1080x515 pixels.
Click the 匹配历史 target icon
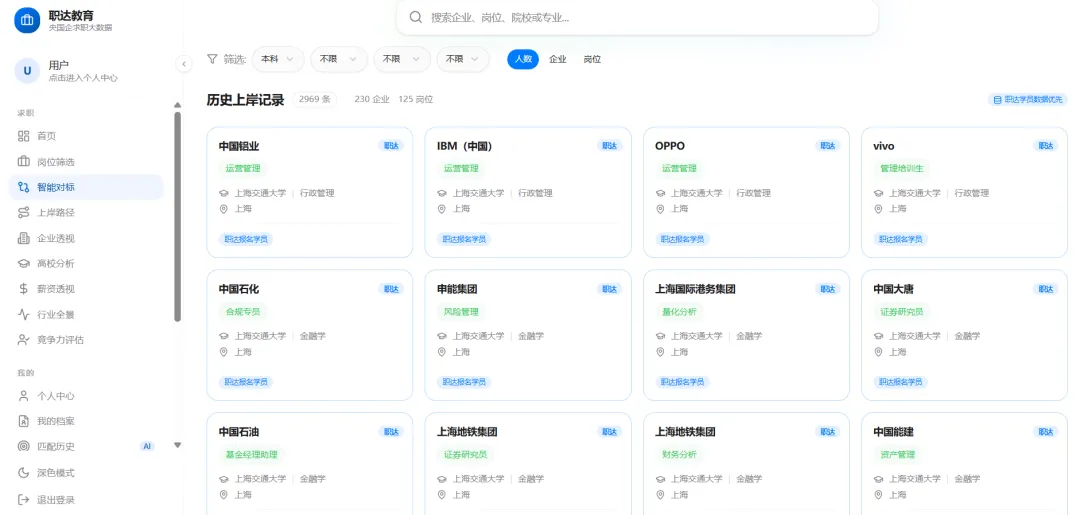23,447
